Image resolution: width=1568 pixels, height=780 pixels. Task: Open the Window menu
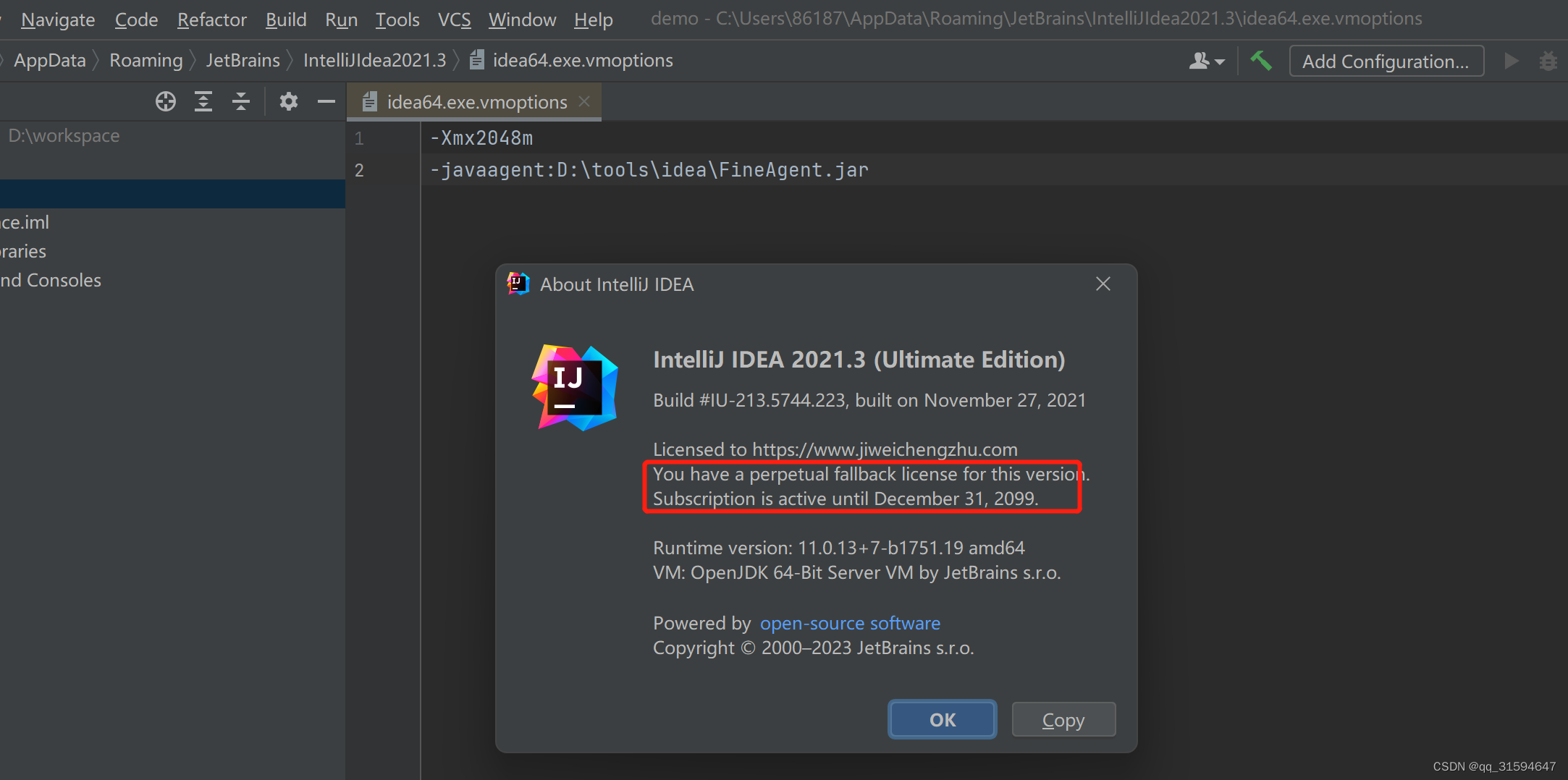522,20
